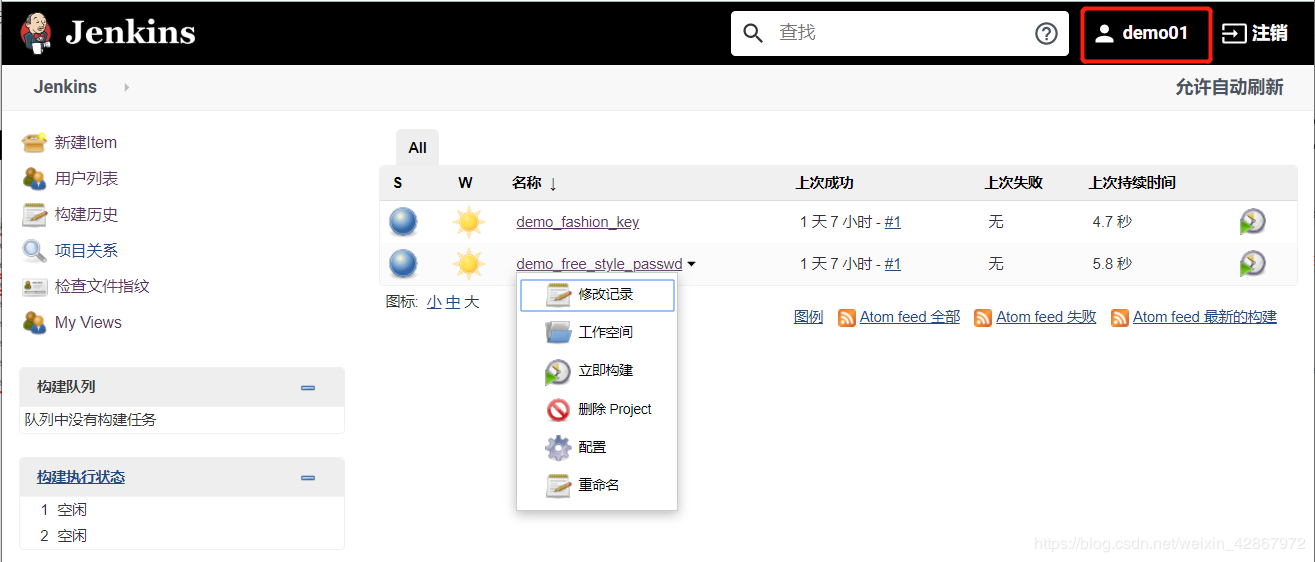This screenshot has height=562, width=1315.
Task: Open build #1 link of demo_free_style_passwd
Action: [x=893, y=264]
